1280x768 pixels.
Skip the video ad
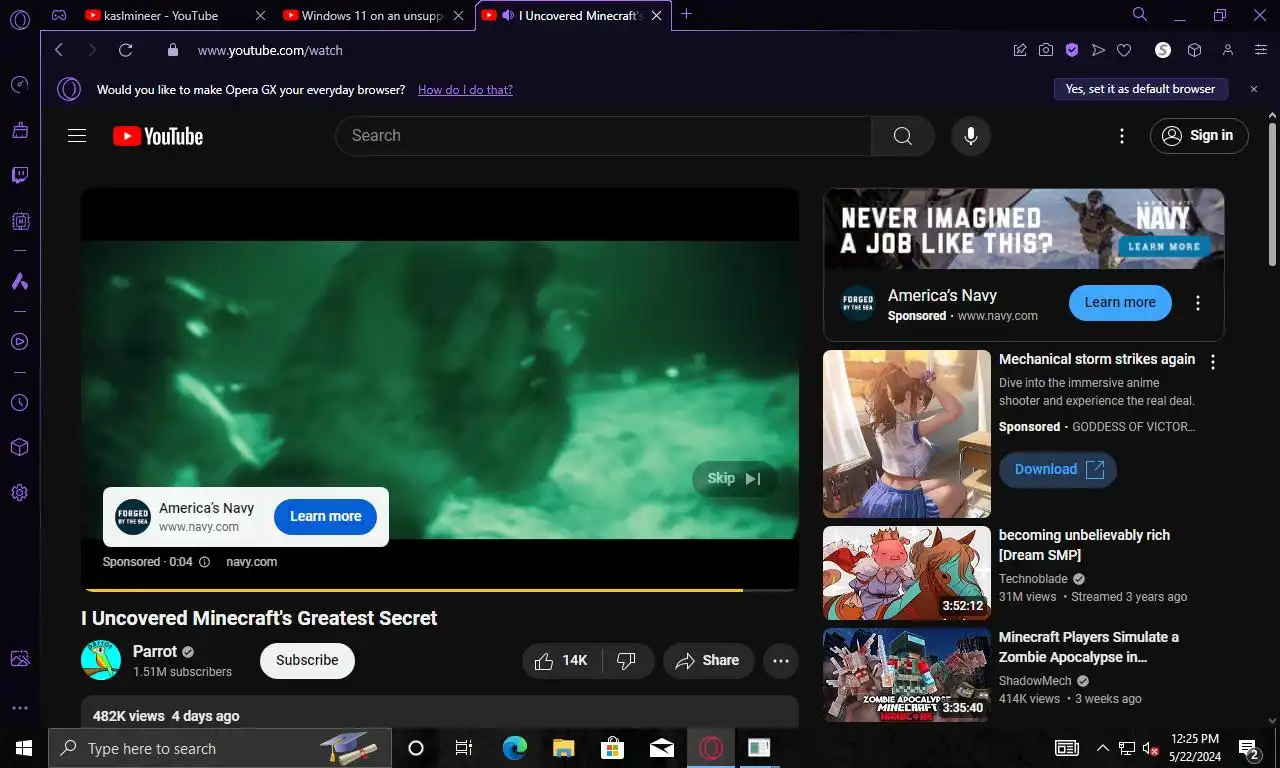point(734,479)
